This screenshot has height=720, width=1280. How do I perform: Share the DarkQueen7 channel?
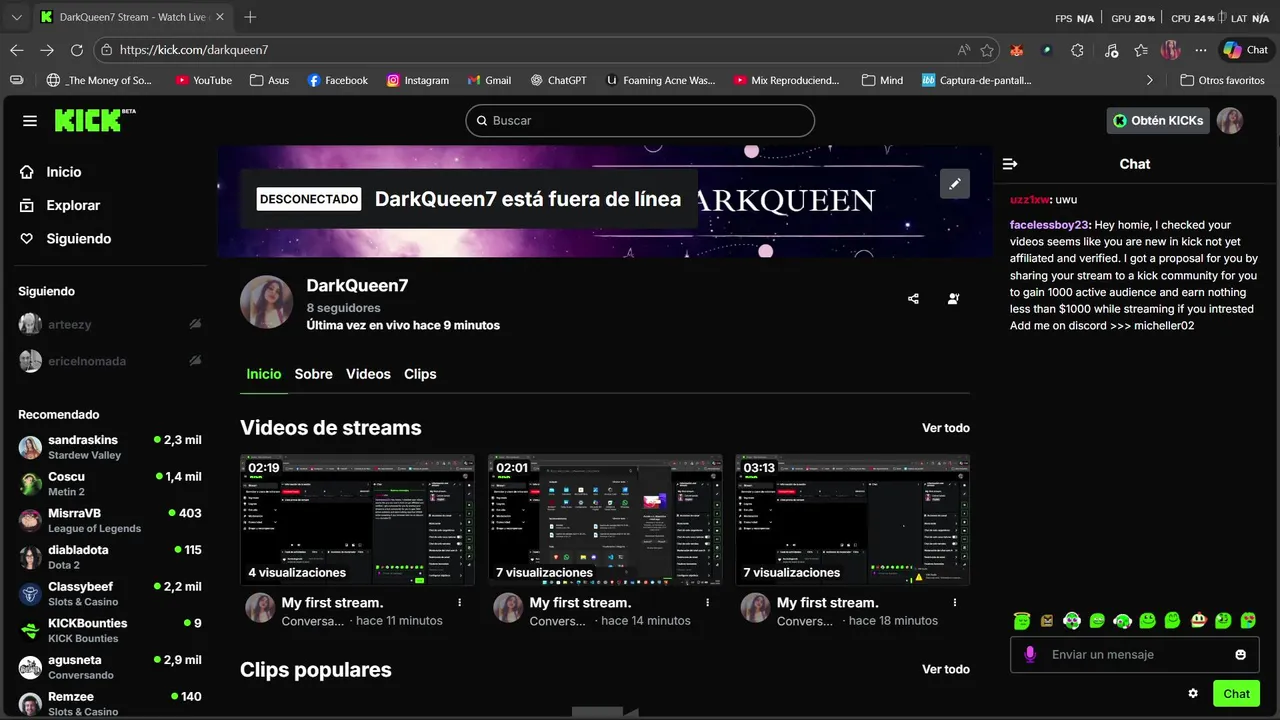point(913,299)
